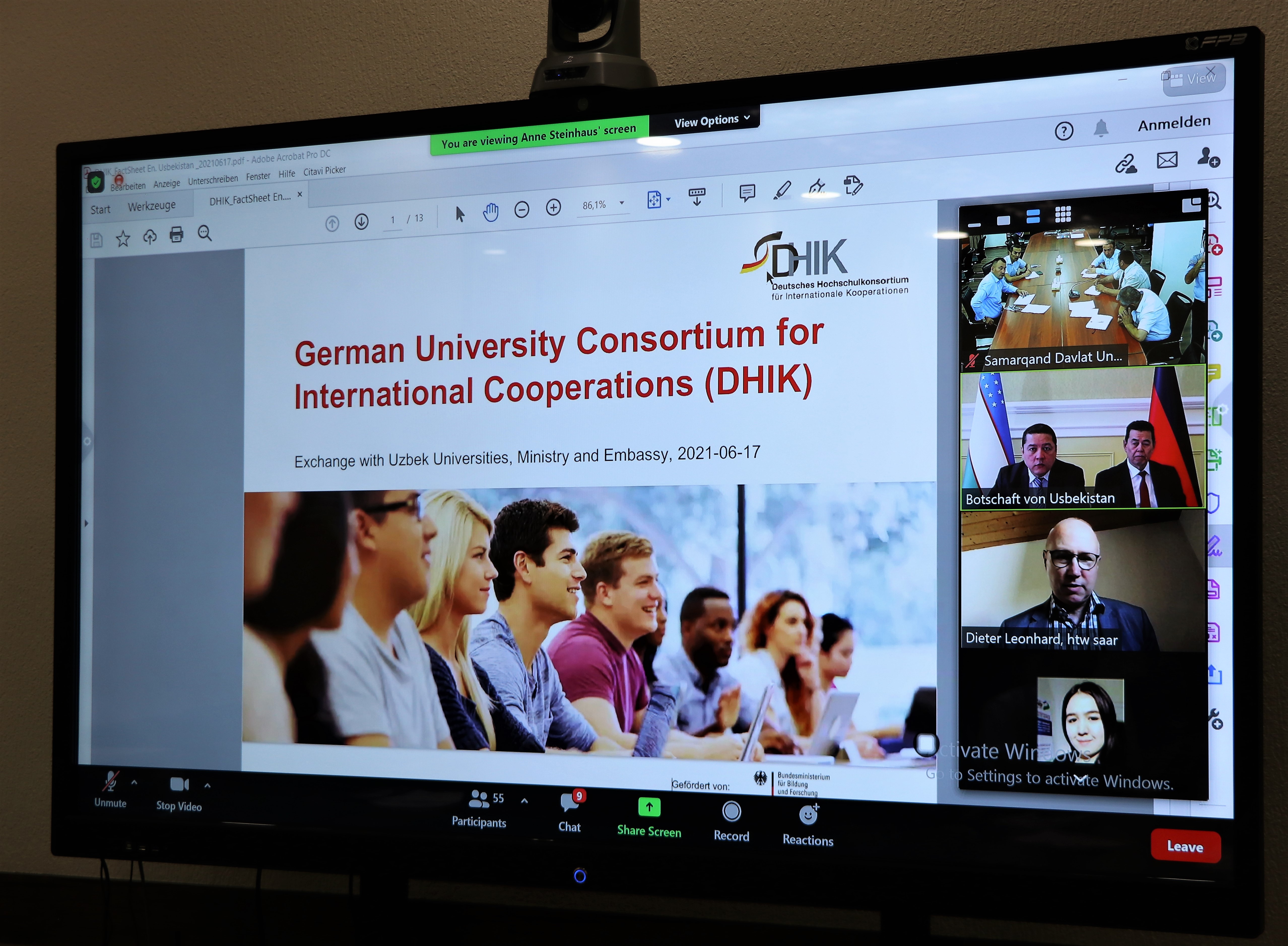Click the View button in Zoom window
This screenshot has height=946, width=1288.
coord(1194,79)
